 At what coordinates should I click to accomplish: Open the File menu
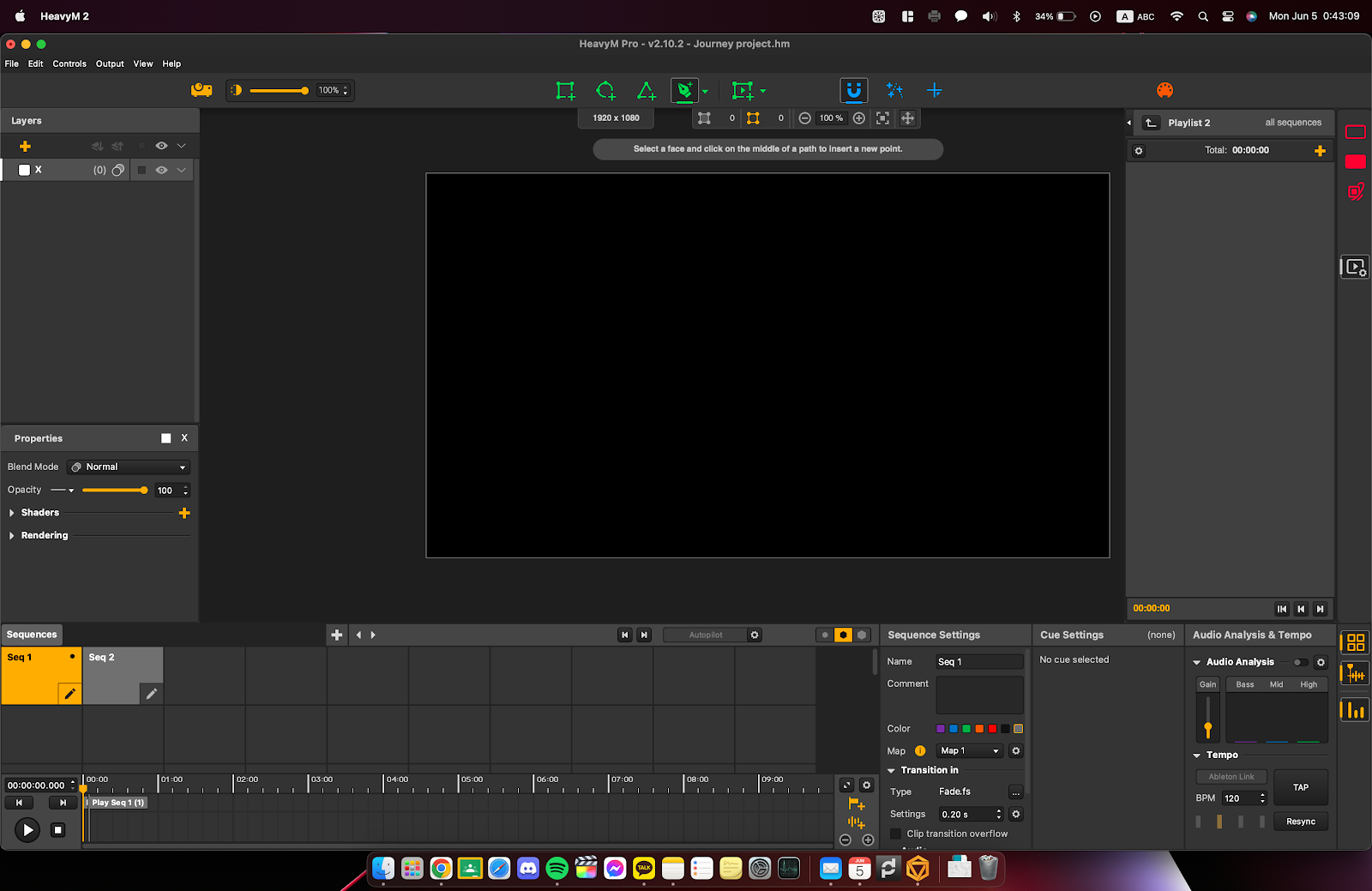click(x=12, y=63)
